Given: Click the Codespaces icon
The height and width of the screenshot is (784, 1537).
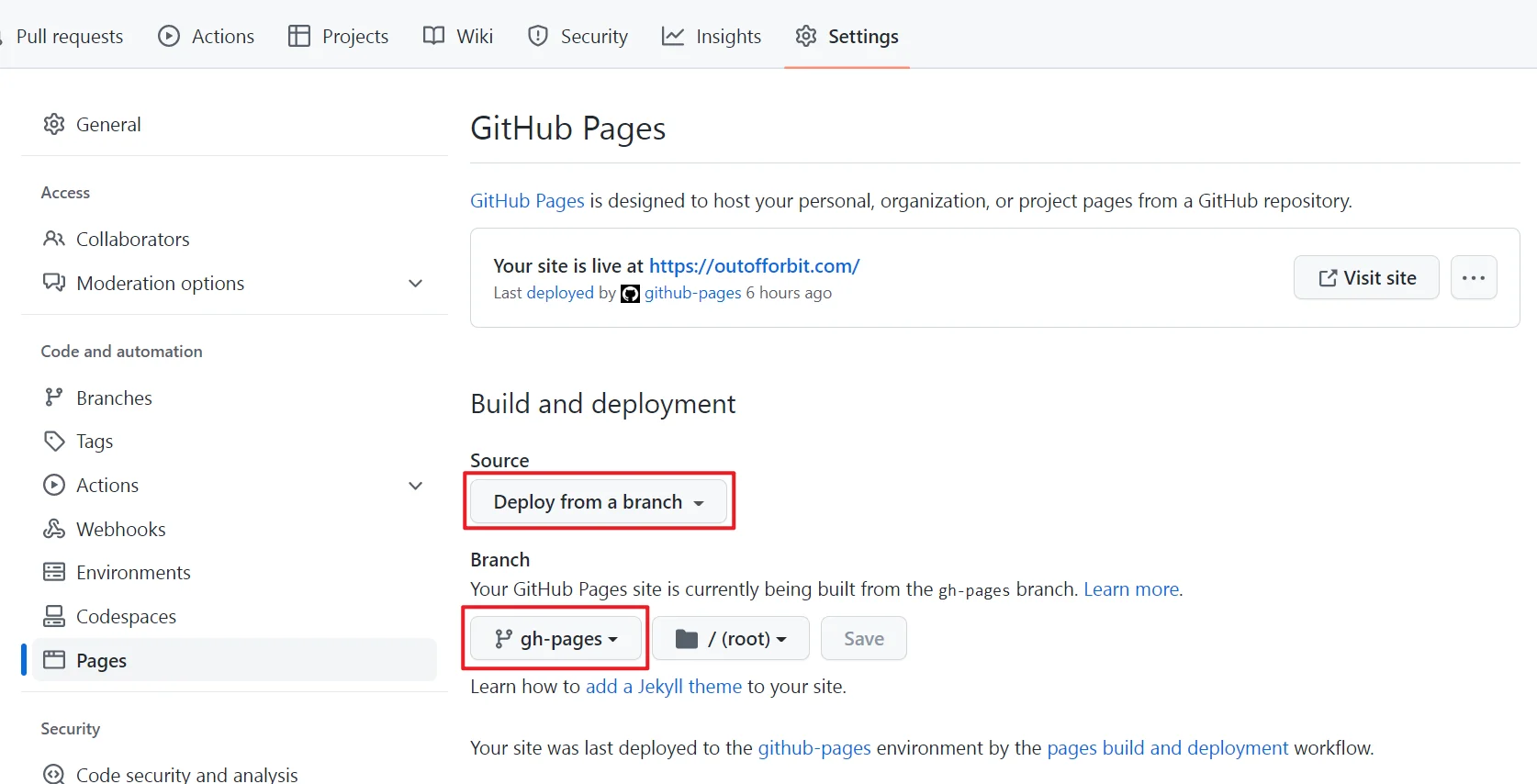Looking at the screenshot, I should click(x=54, y=616).
